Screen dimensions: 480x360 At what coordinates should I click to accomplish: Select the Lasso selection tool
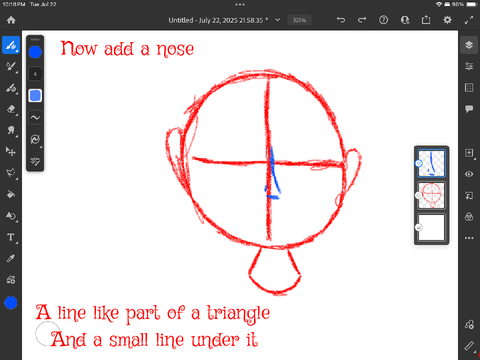11,173
